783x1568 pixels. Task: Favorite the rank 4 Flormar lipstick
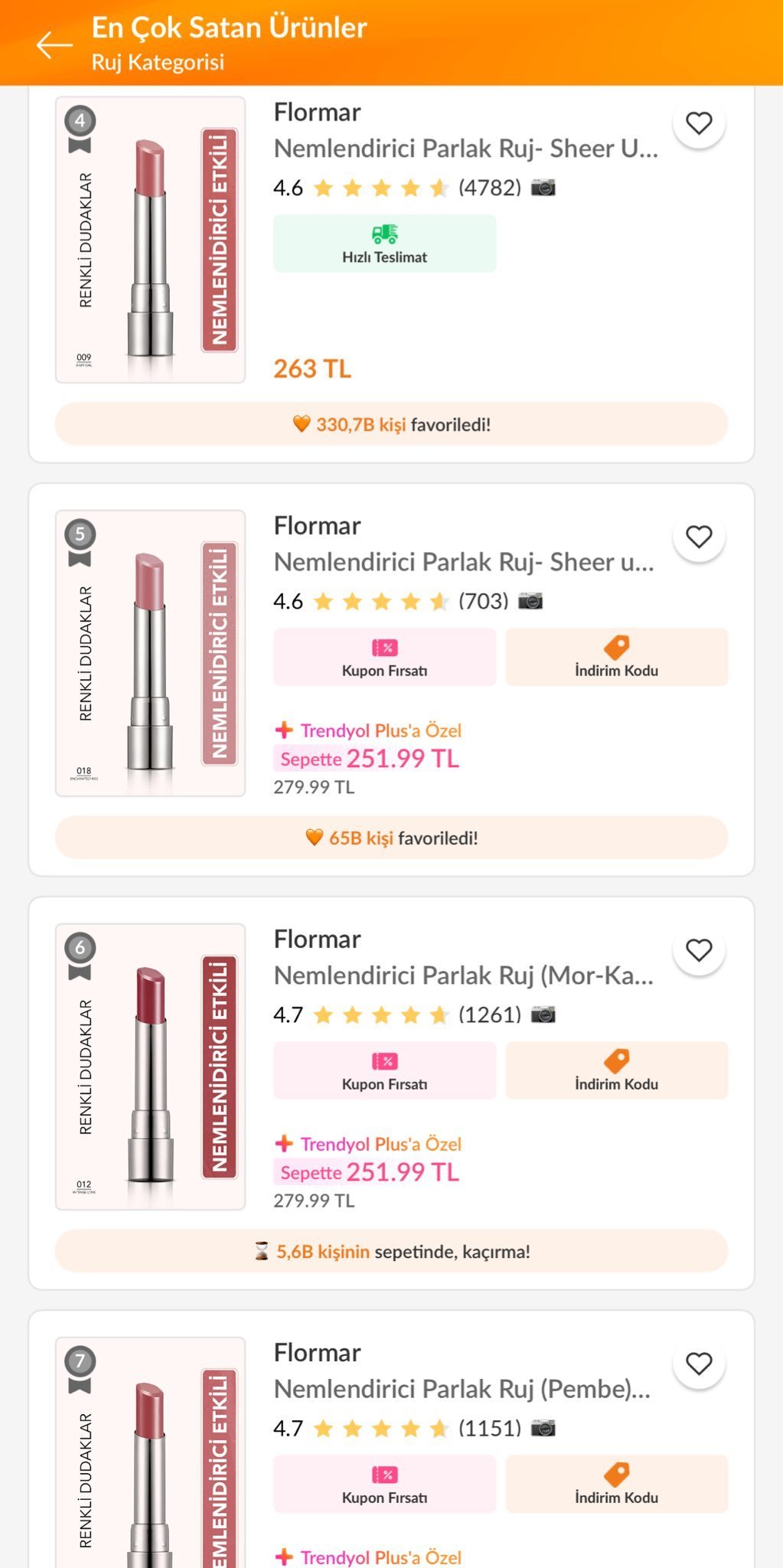coord(698,123)
